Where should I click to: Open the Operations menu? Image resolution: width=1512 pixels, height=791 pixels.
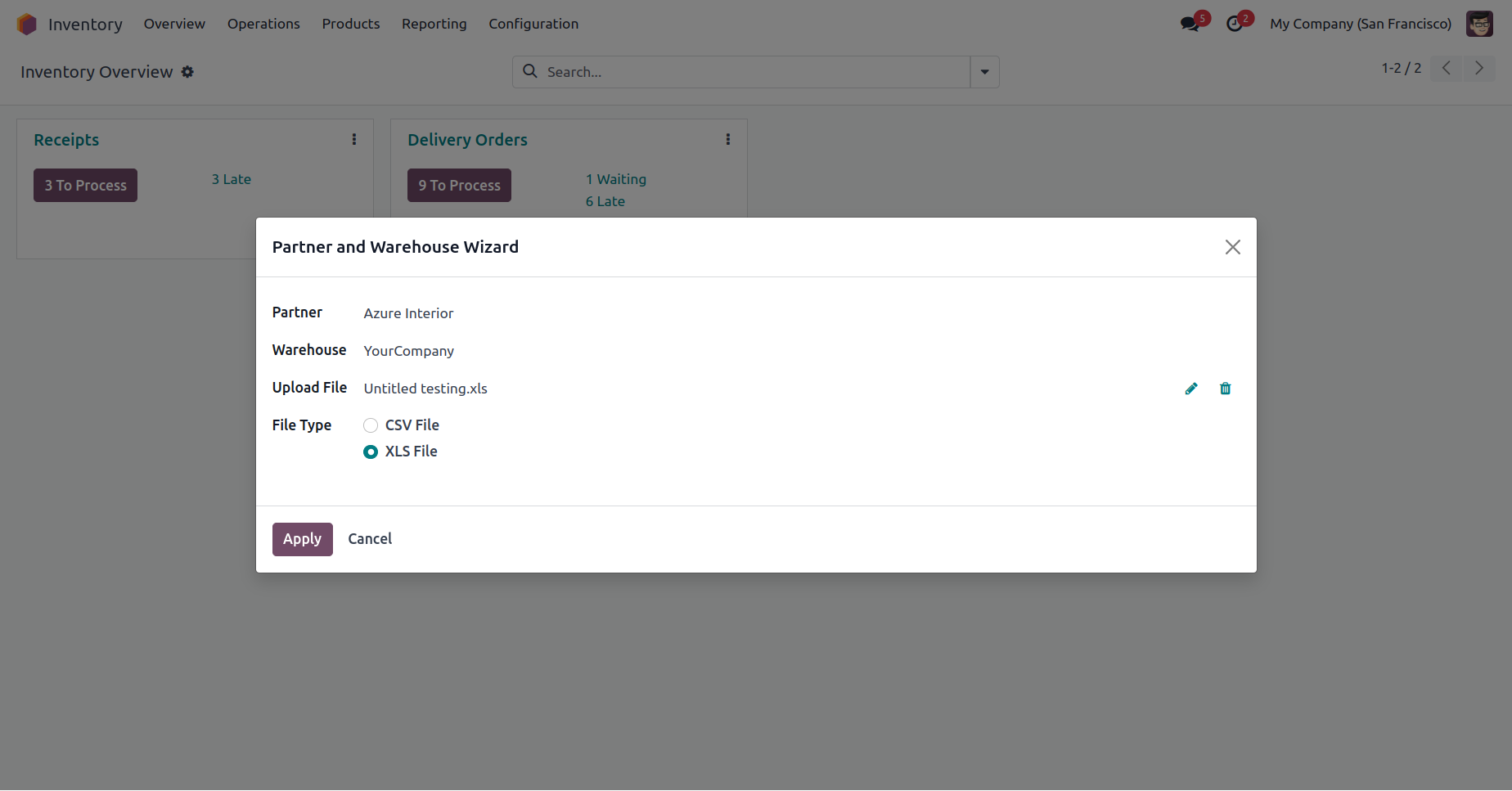[x=263, y=24]
